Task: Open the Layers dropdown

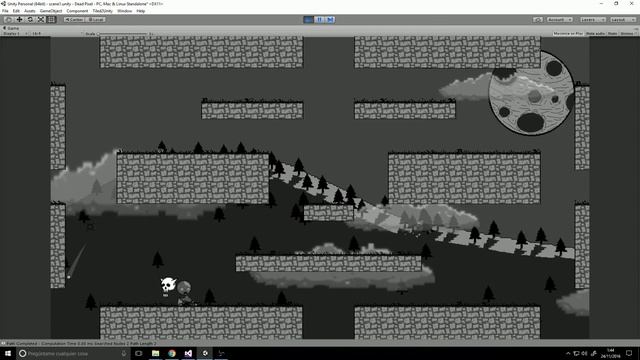Action: (x=592, y=20)
